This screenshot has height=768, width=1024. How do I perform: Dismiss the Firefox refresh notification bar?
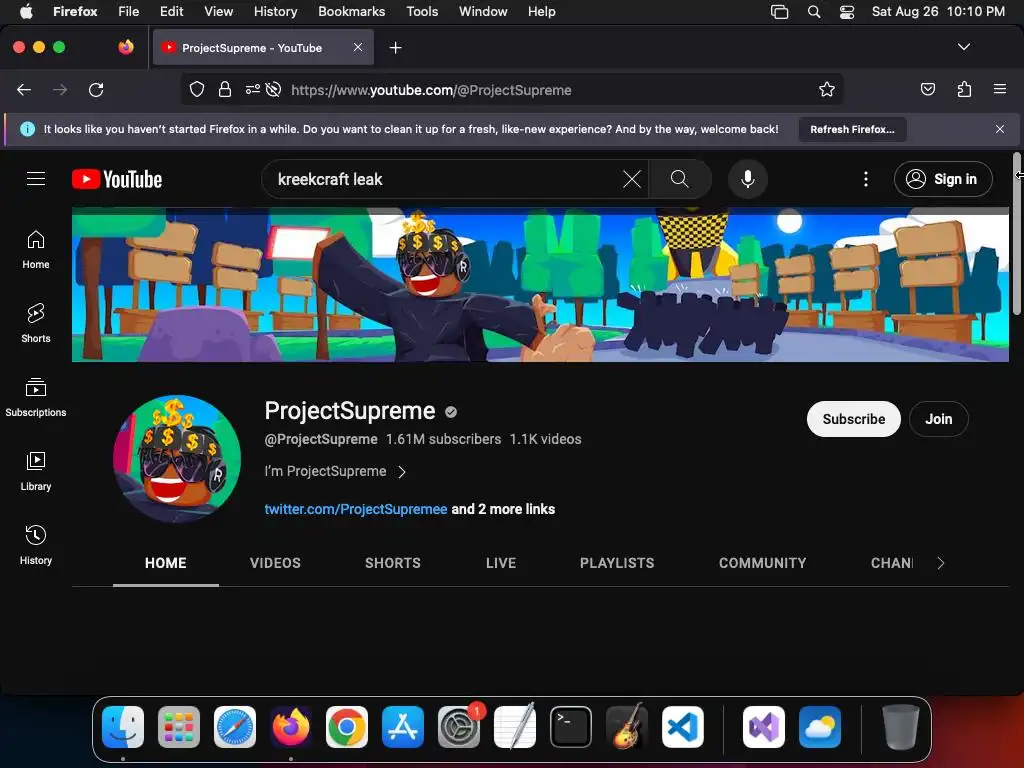click(x=1000, y=129)
